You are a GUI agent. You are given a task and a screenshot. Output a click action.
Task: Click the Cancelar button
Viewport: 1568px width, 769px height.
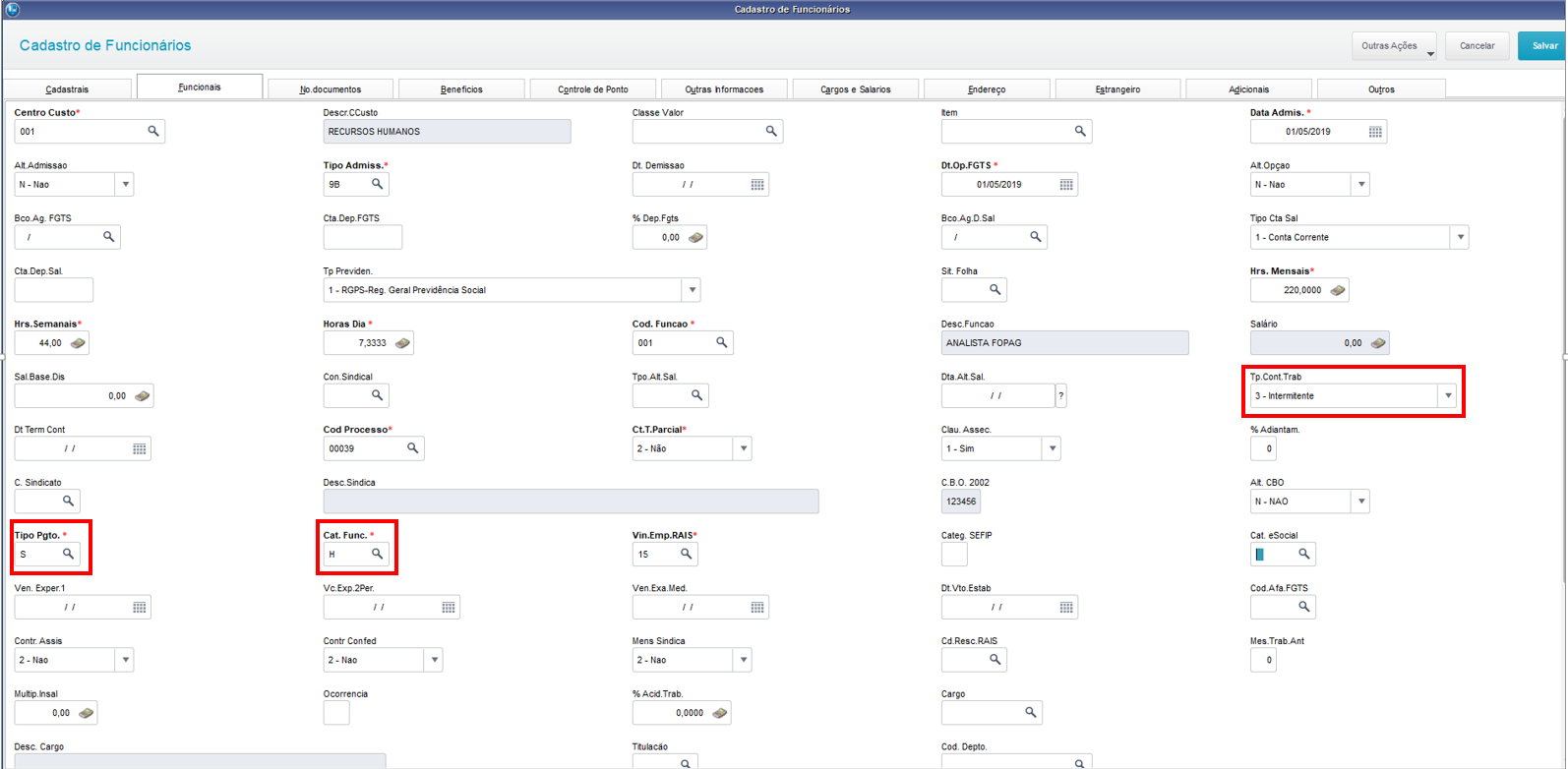point(1477,46)
